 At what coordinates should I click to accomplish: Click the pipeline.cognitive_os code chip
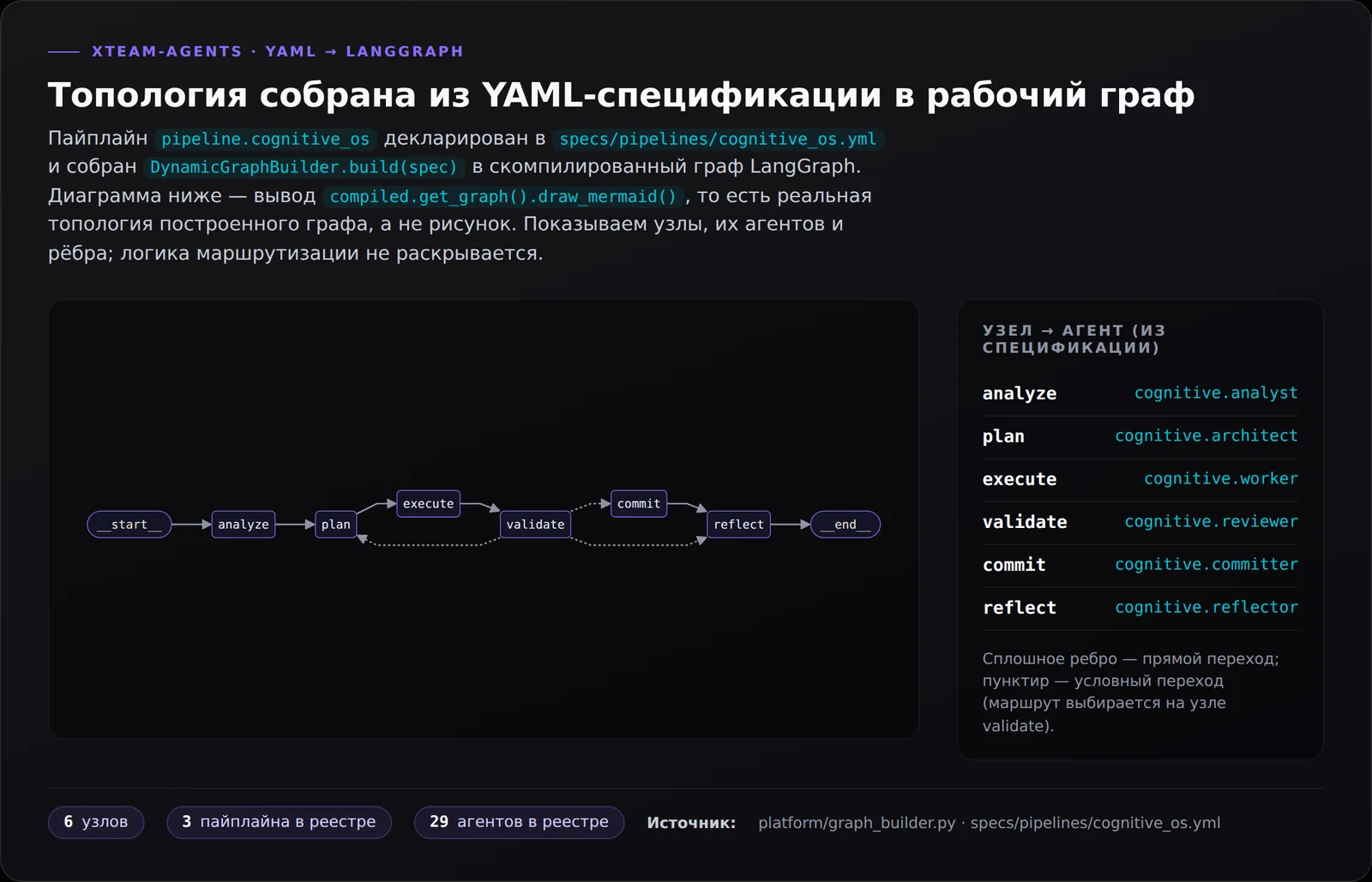[266, 139]
